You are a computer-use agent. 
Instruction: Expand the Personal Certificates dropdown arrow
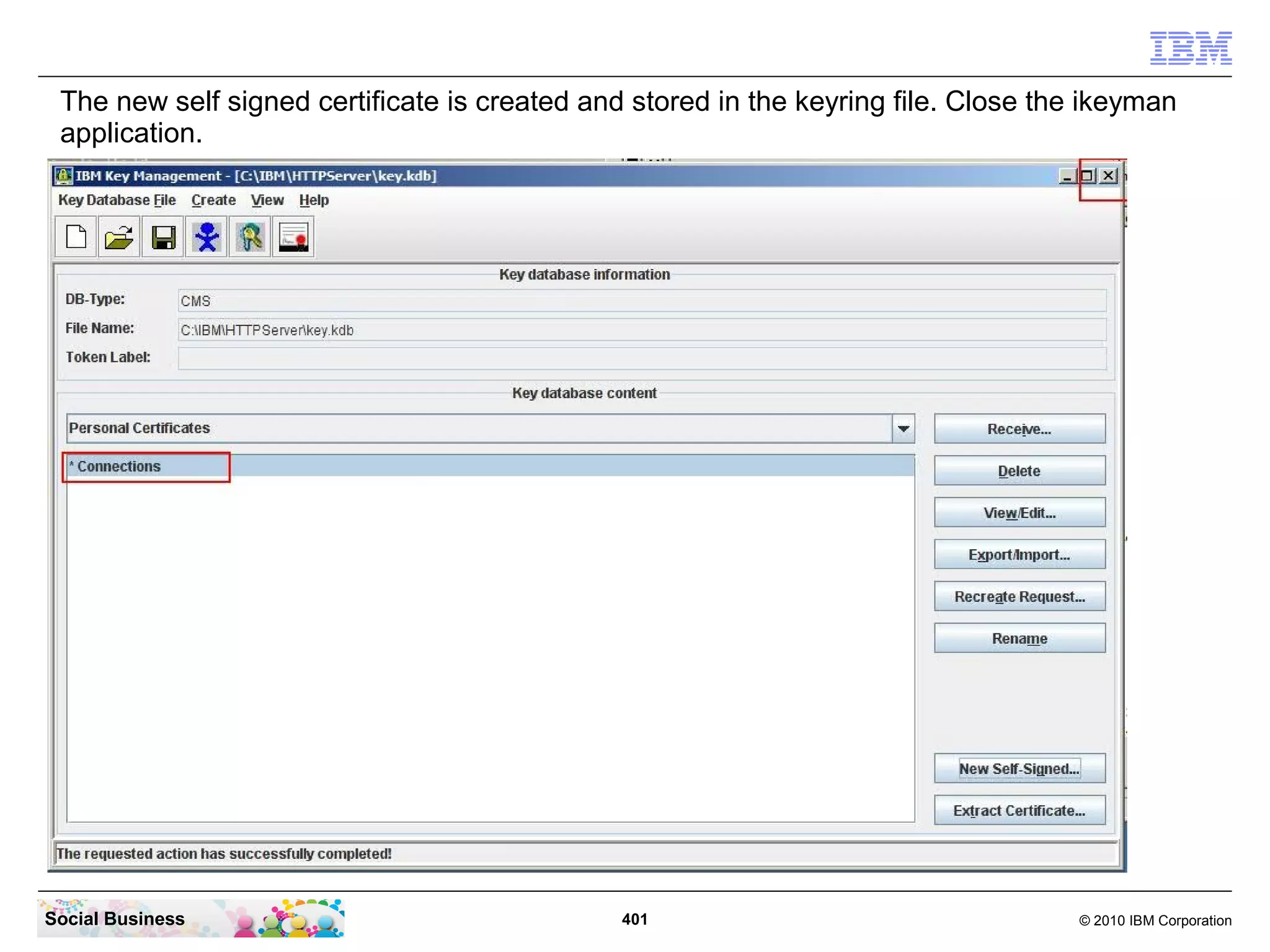pos(904,428)
